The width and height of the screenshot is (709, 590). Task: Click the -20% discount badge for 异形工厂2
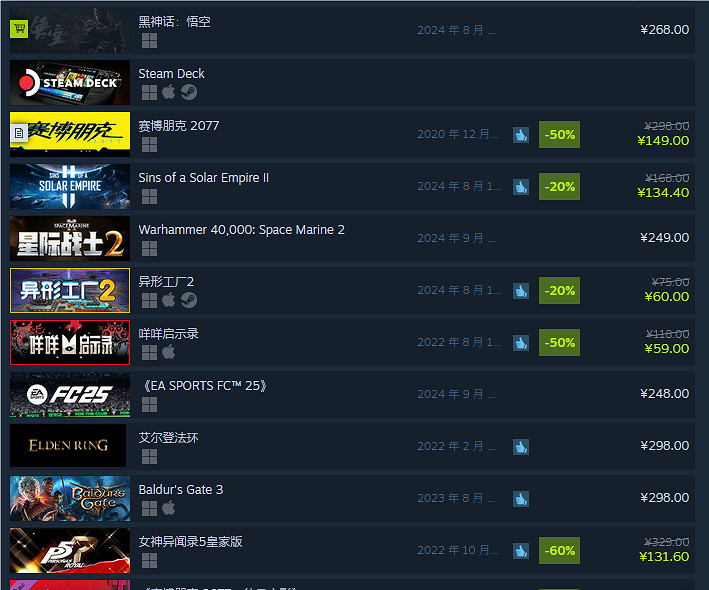tap(559, 291)
